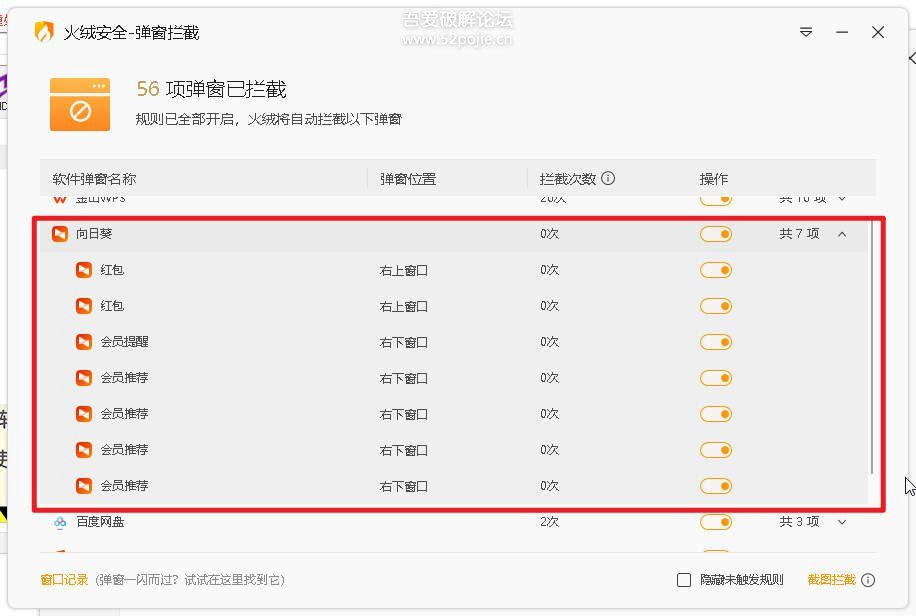Click the 向日葵 app icon in group row
Image resolution: width=916 pixels, height=616 pixels.
point(60,234)
